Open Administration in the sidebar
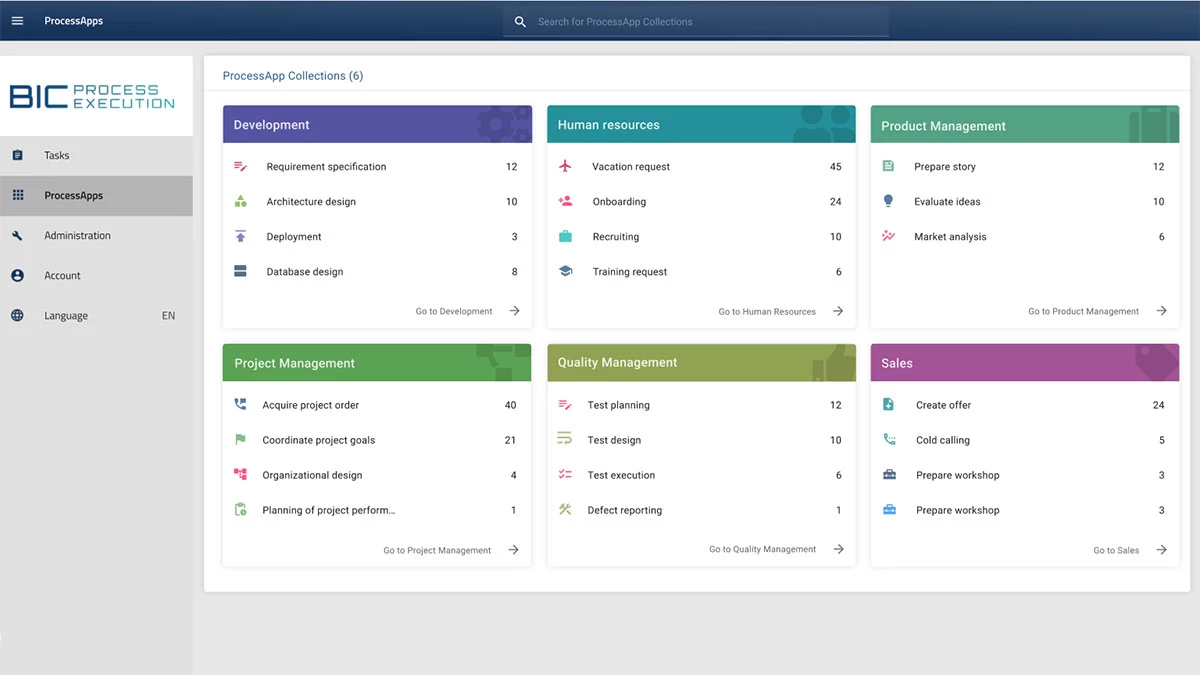1200x675 pixels. pyautogui.click(x=96, y=235)
